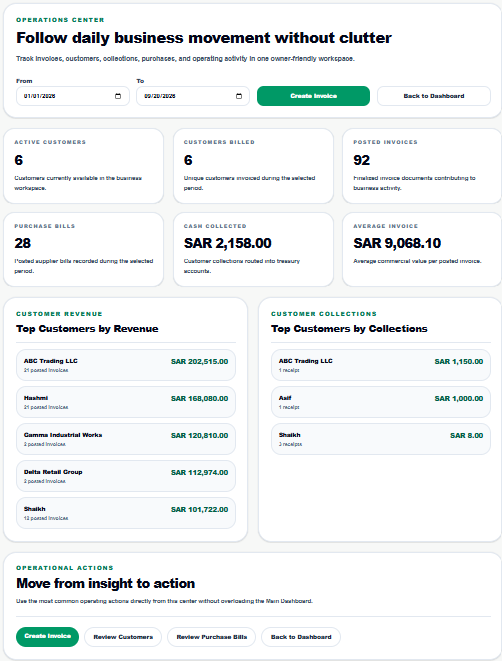Open the From date calendar picker icon
Viewport: 502px width, 661px height.
(118, 96)
